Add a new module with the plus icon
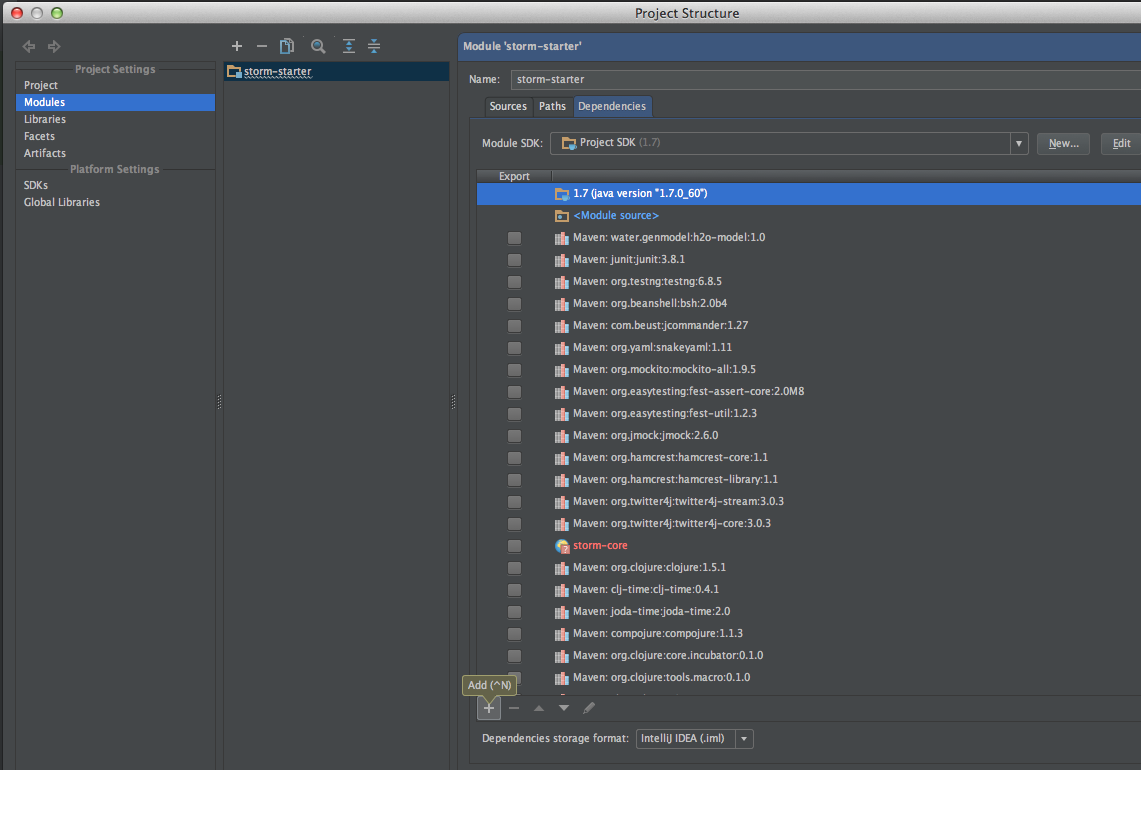 pyautogui.click(x=237, y=46)
